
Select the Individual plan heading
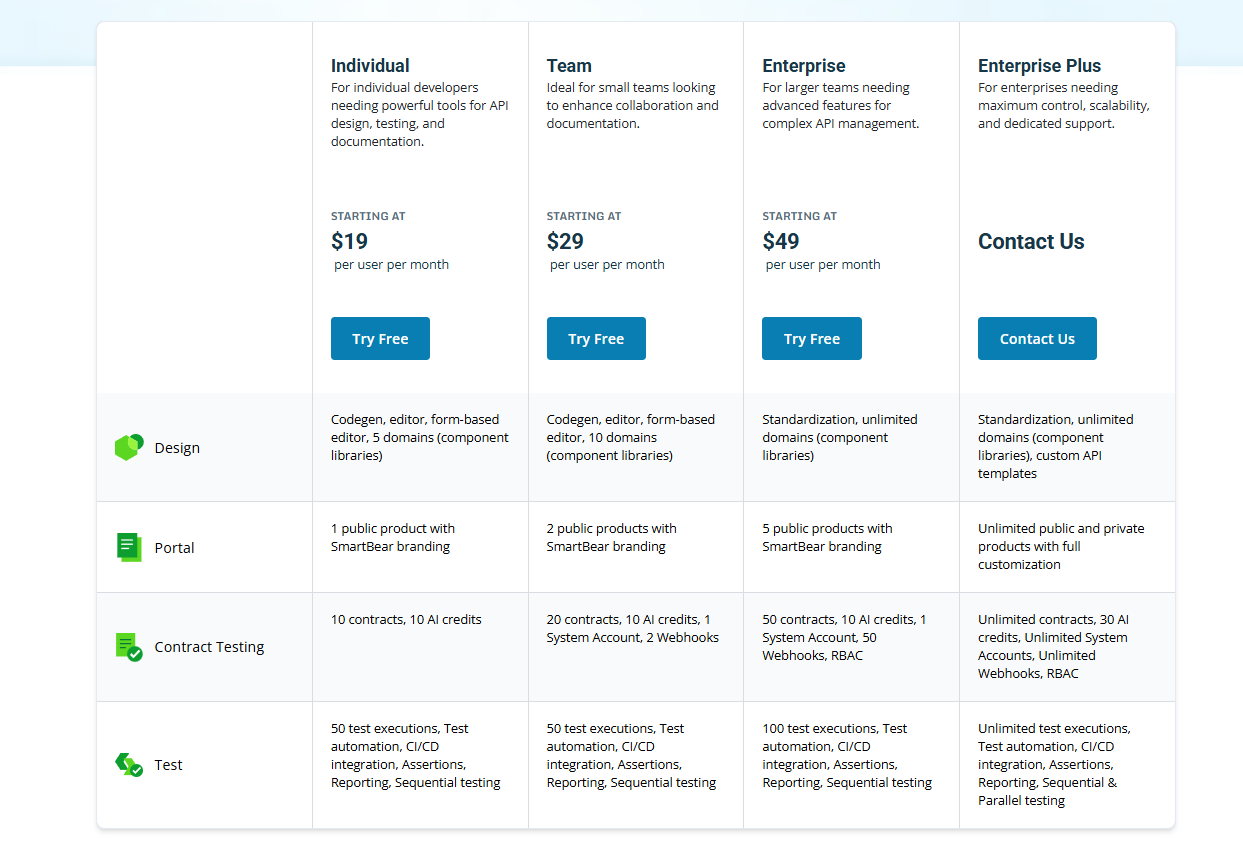click(370, 66)
